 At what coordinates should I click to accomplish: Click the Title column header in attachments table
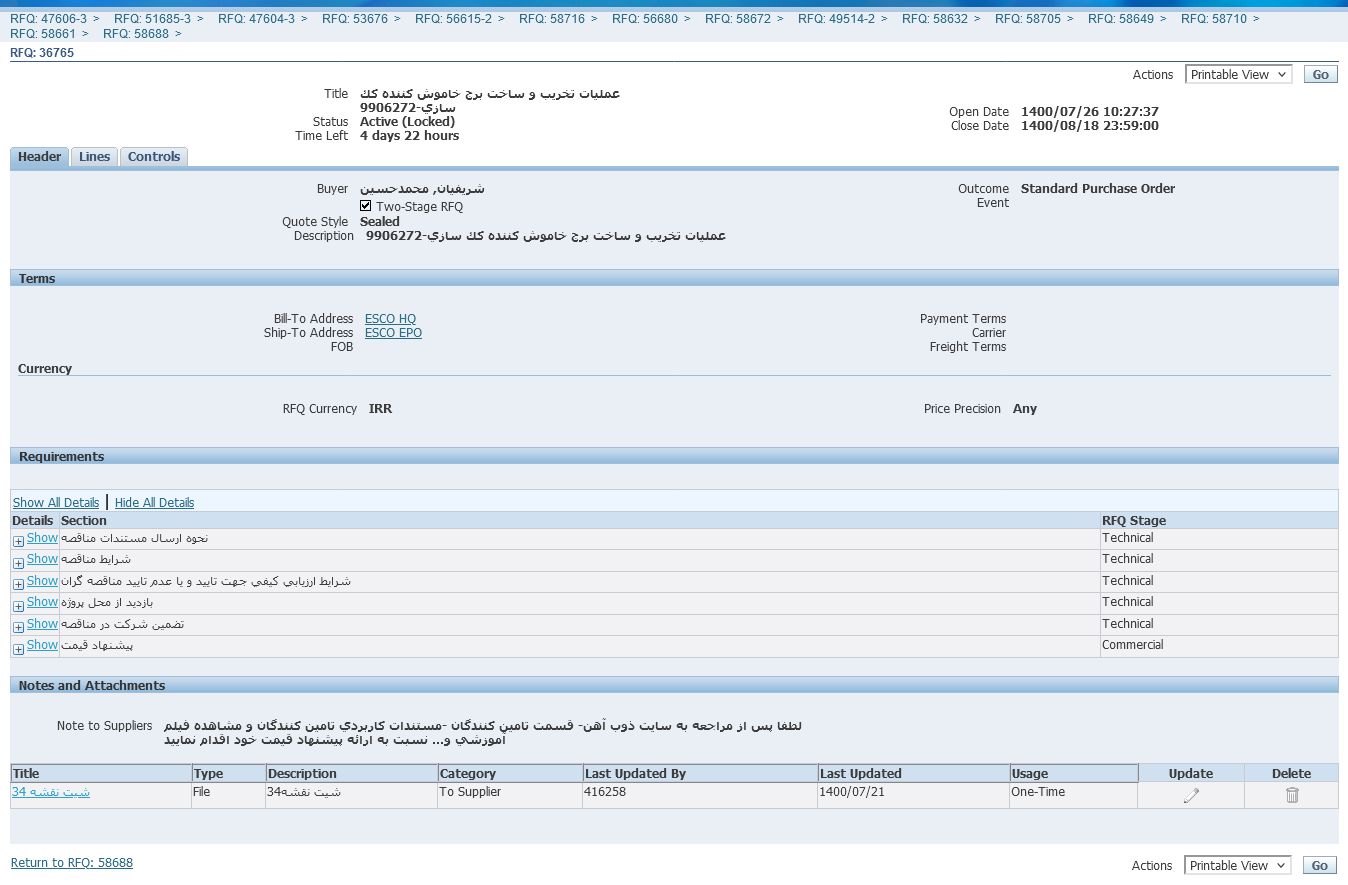(x=101, y=773)
